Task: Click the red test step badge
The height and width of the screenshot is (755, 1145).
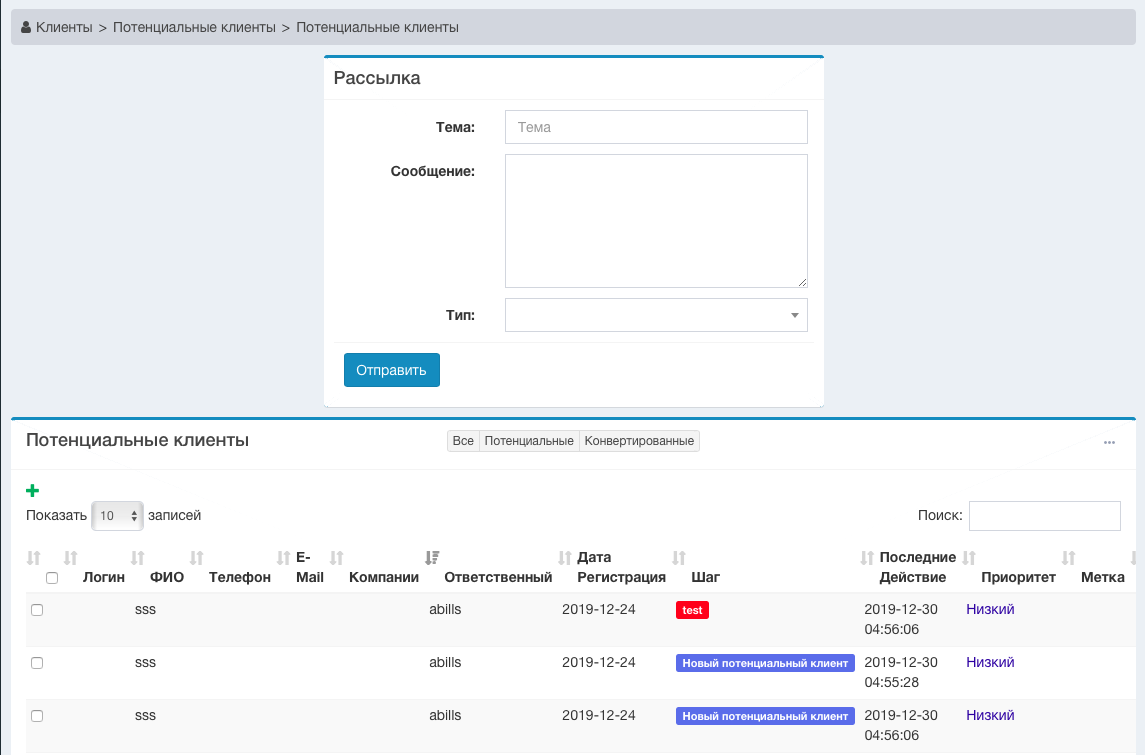Action: tap(692, 610)
